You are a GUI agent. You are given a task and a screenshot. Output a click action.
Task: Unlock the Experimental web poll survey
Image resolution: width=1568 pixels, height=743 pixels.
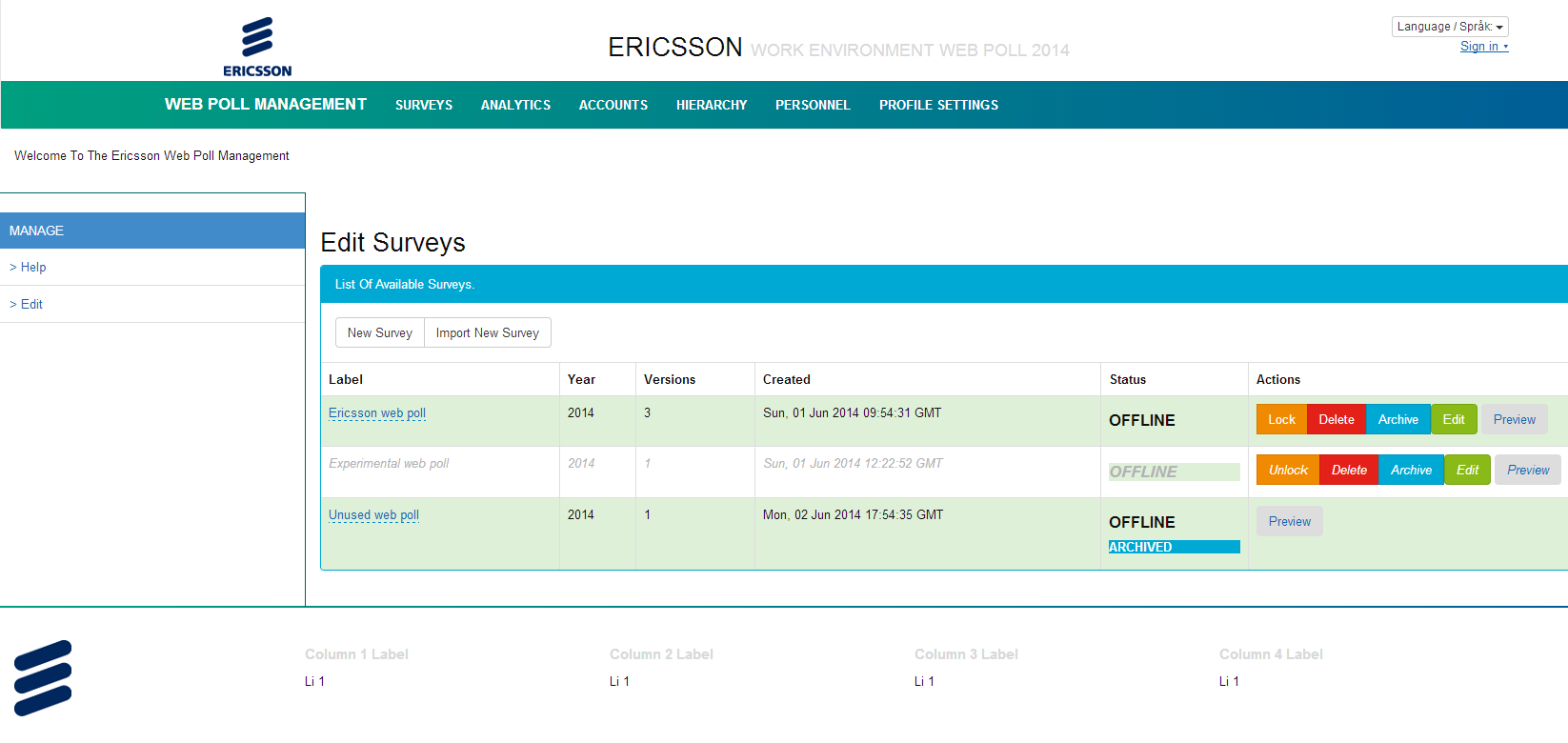(x=1288, y=470)
